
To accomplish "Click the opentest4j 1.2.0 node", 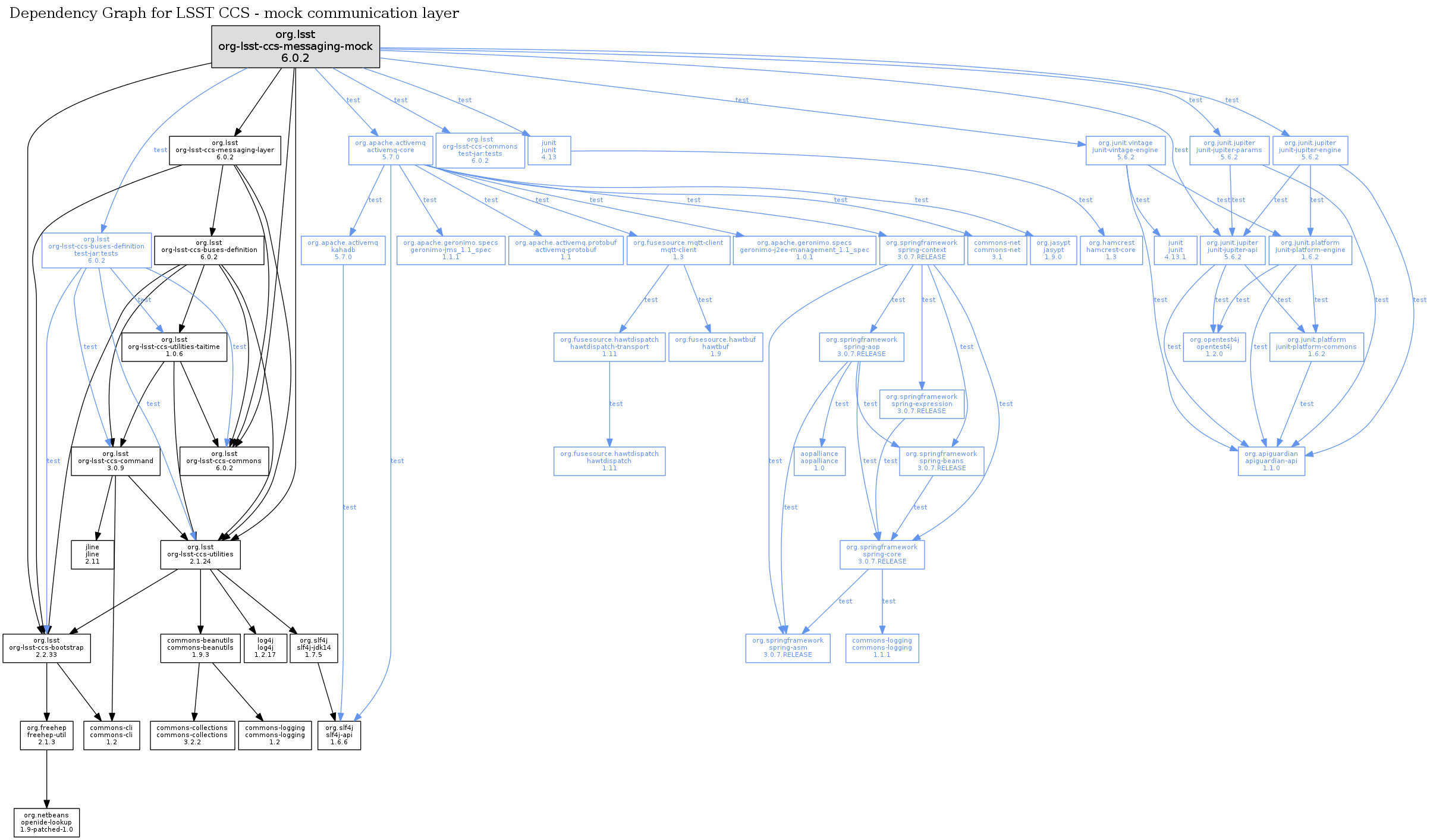I will (1214, 347).
